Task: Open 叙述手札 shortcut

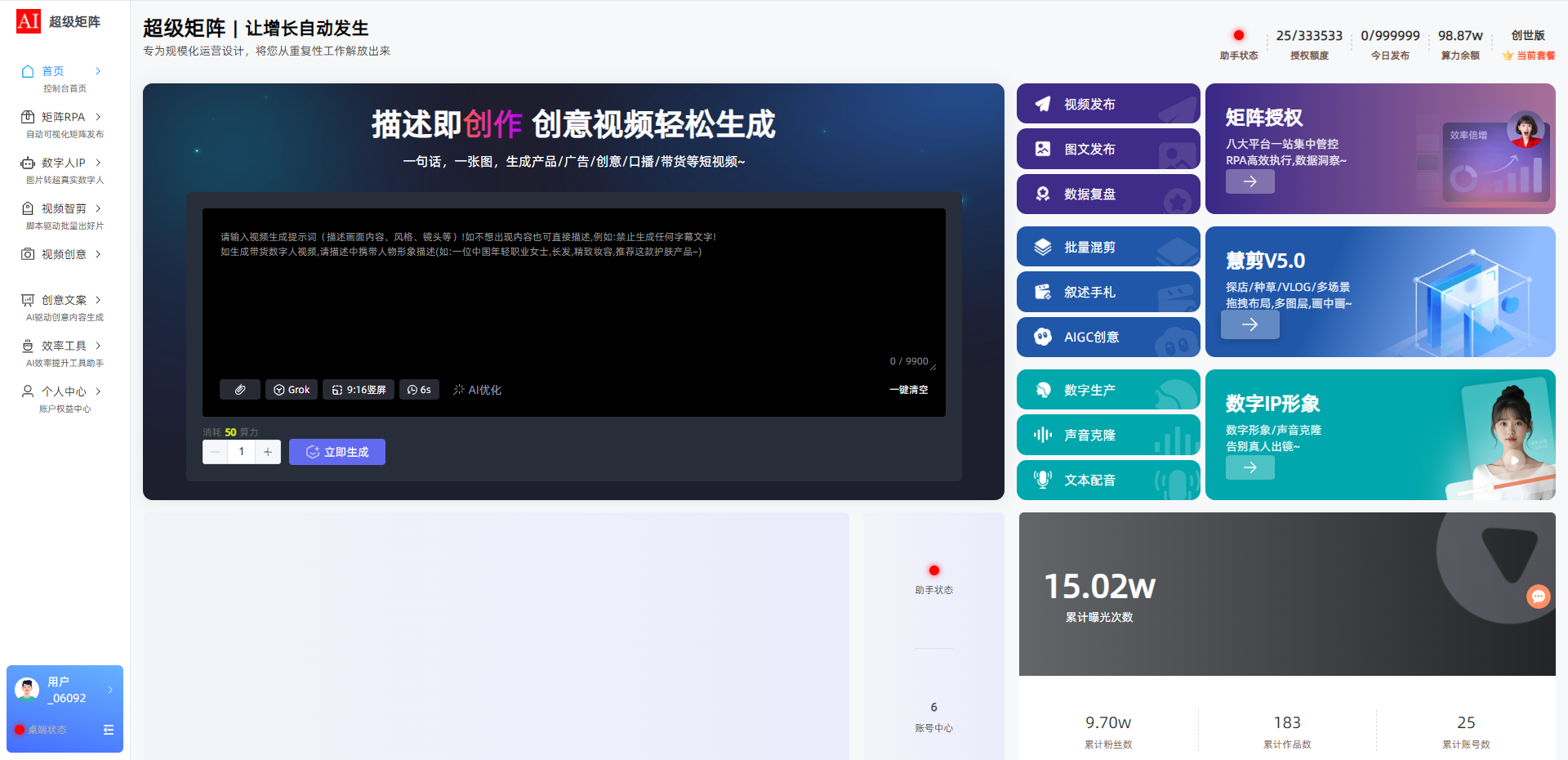Action: [x=1108, y=292]
